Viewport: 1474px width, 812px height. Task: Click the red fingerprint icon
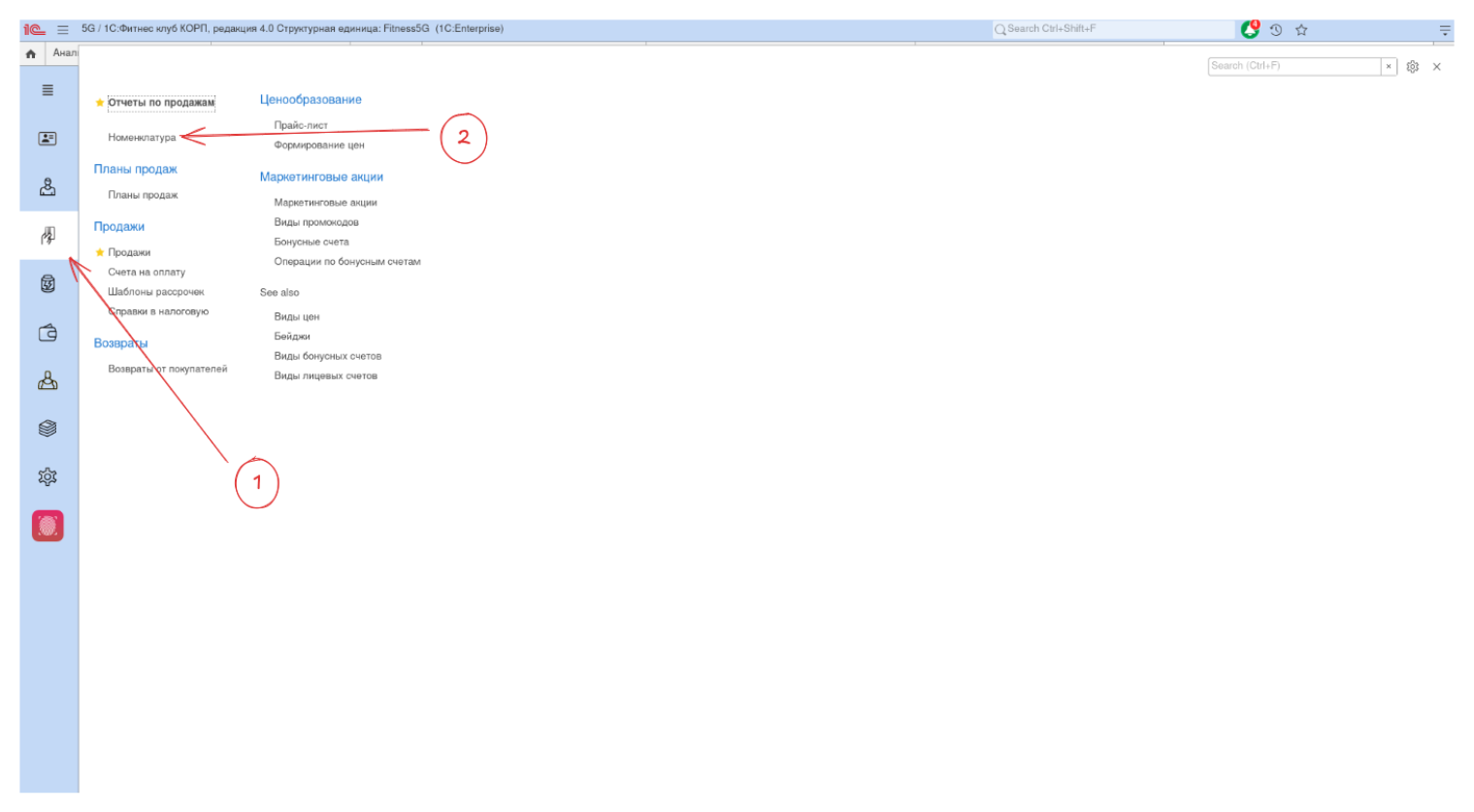(48, 526)
